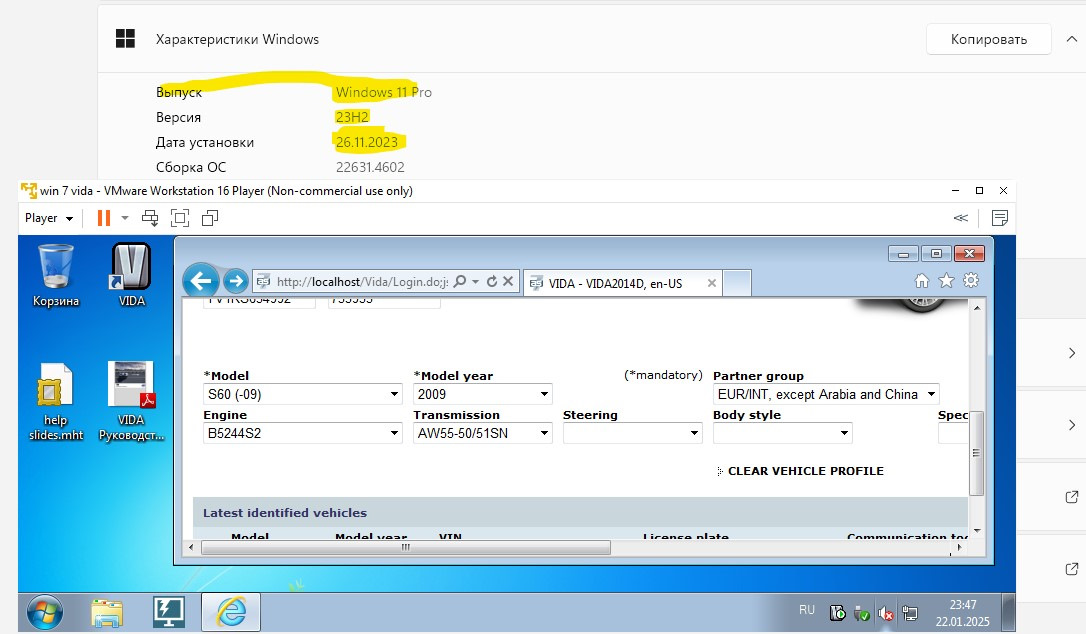Open help slides.mht file on desktop

click(55, 400)
